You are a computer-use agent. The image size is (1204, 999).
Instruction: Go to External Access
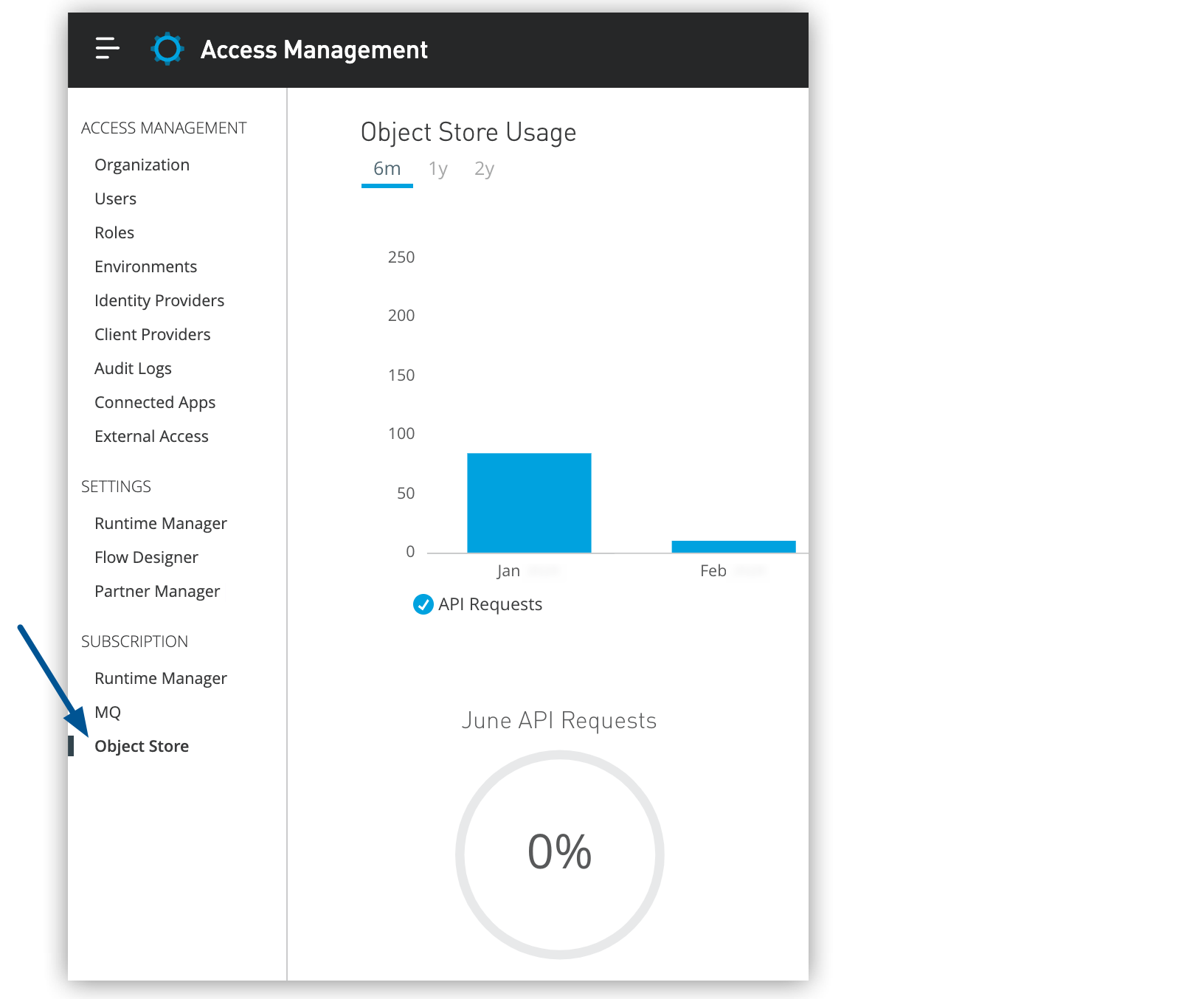click(151, 436)
